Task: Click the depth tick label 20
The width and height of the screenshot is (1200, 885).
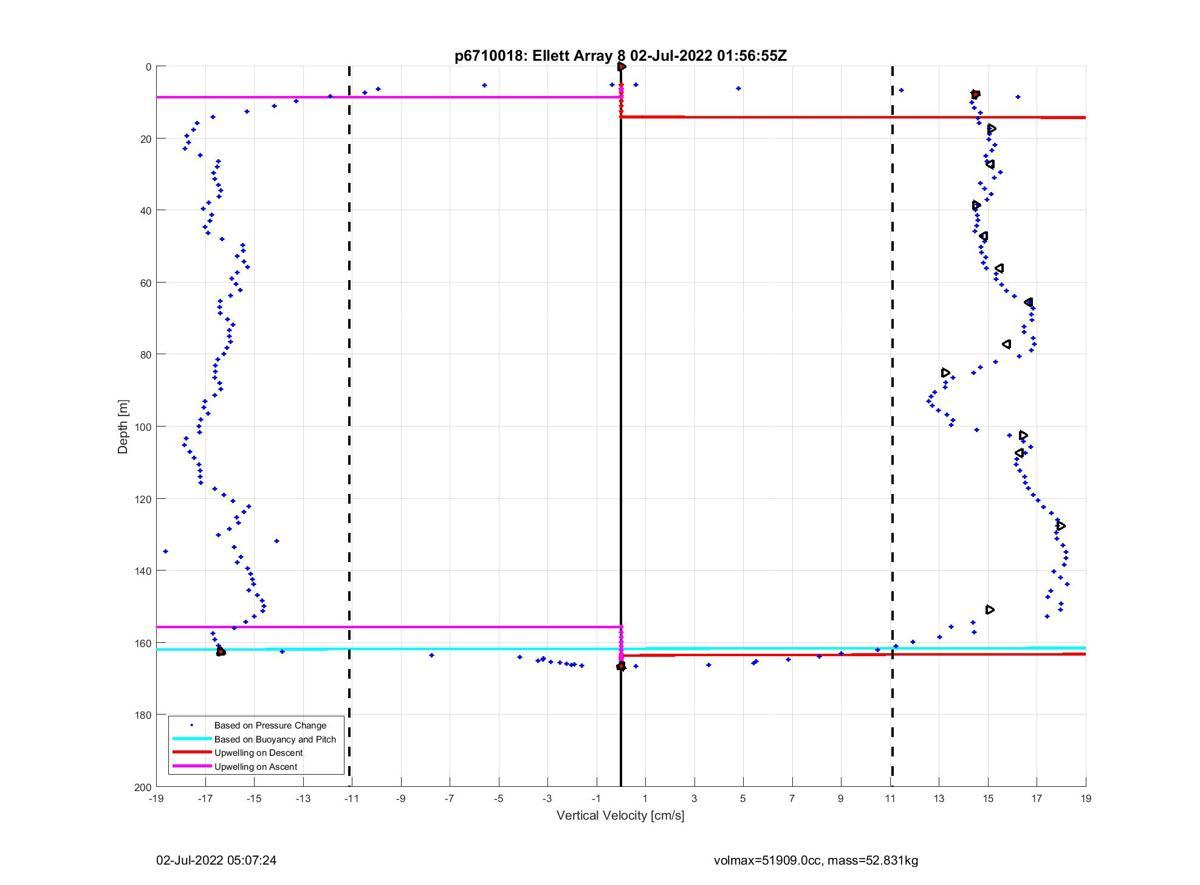Action: coord(144,139)
